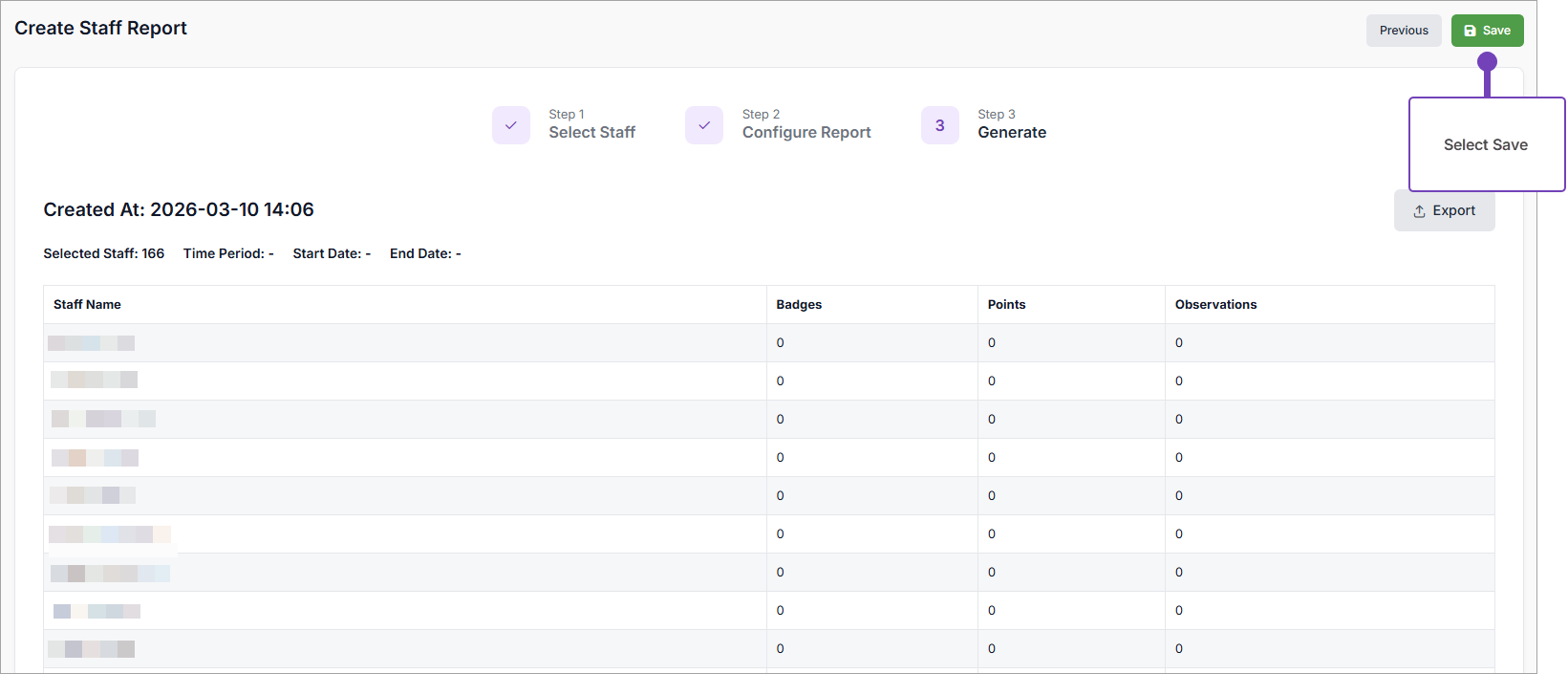The height and width of the screenshot is (674, 1568).
Task: Click the Step 3 number badge
Action: pos(939,125)
